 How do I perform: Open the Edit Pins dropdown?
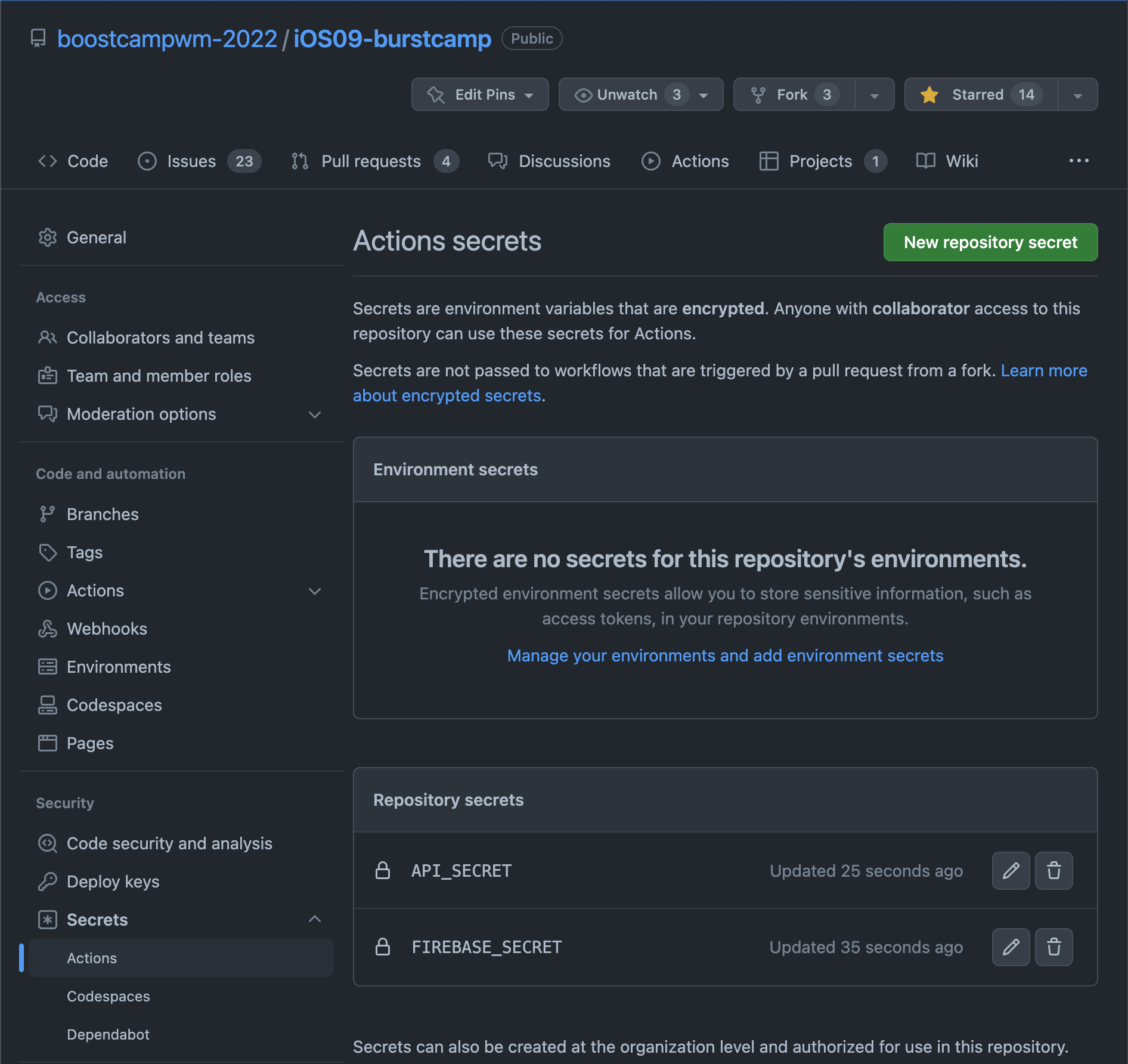tap(480, 94)
